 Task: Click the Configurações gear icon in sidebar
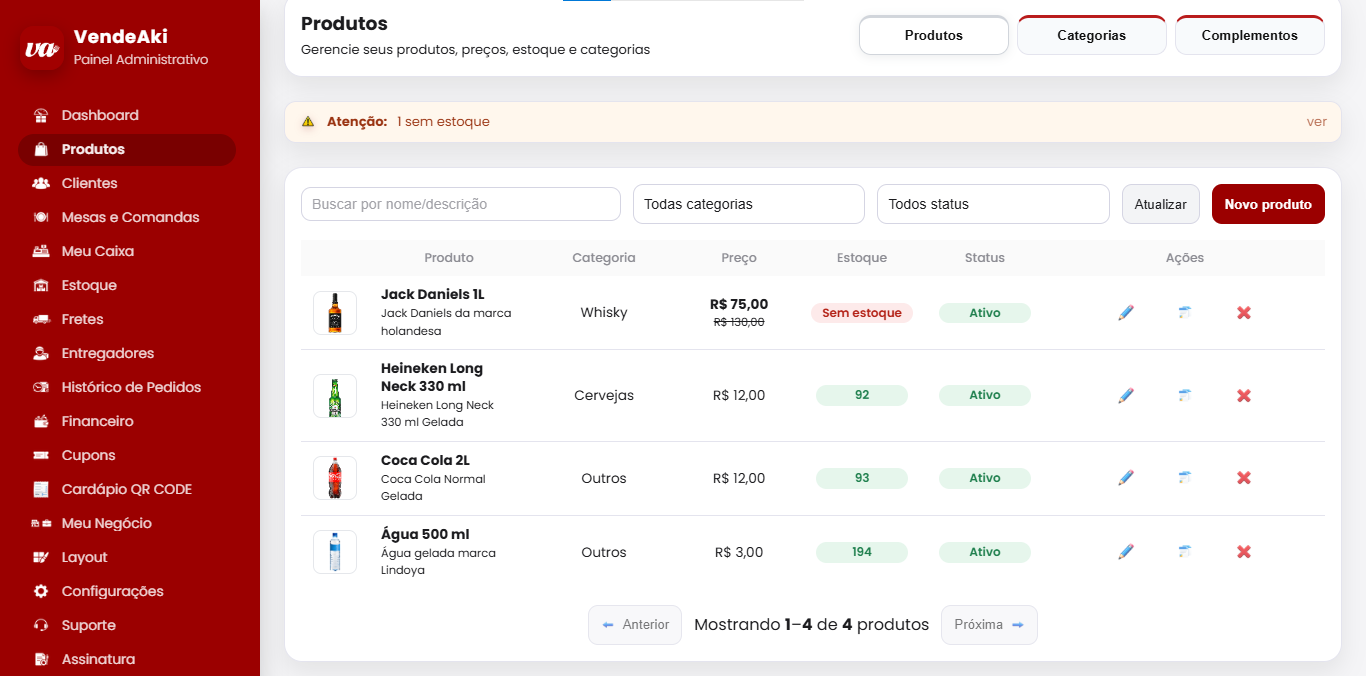pyautogui.click(x=41, y=591)
